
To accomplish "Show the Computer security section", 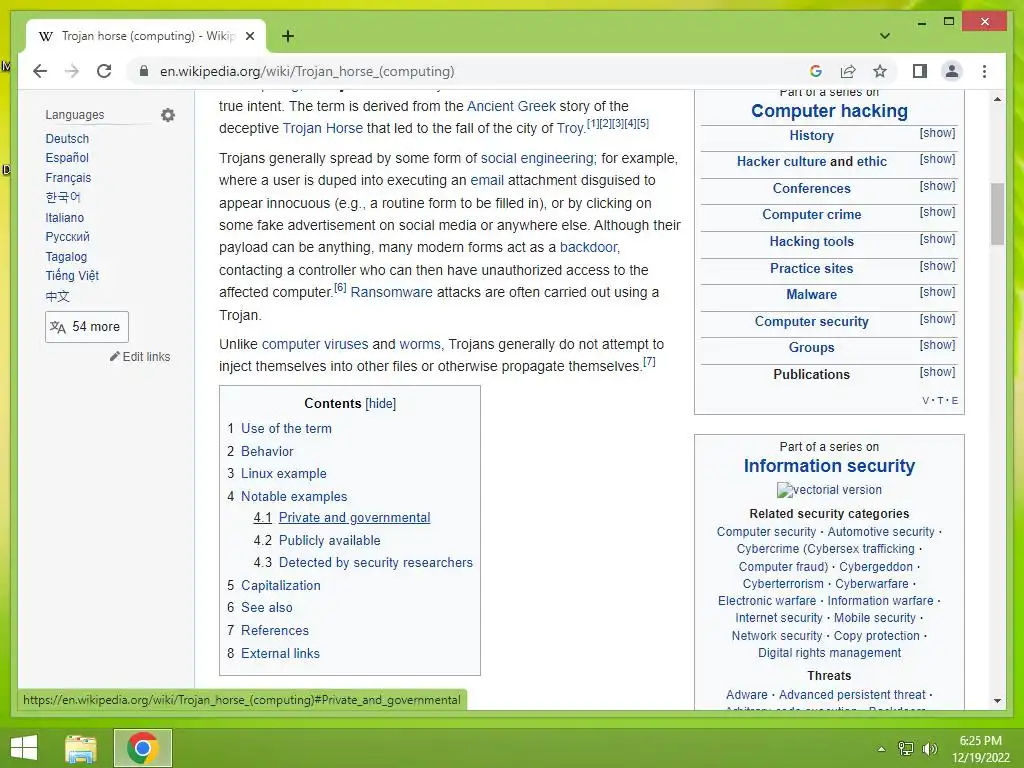I will 937,319.
